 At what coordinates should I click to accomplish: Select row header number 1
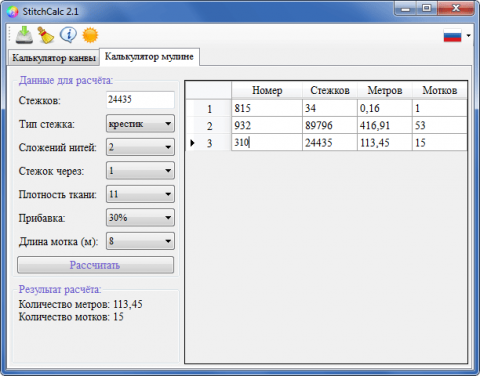(x=209, y=108)
